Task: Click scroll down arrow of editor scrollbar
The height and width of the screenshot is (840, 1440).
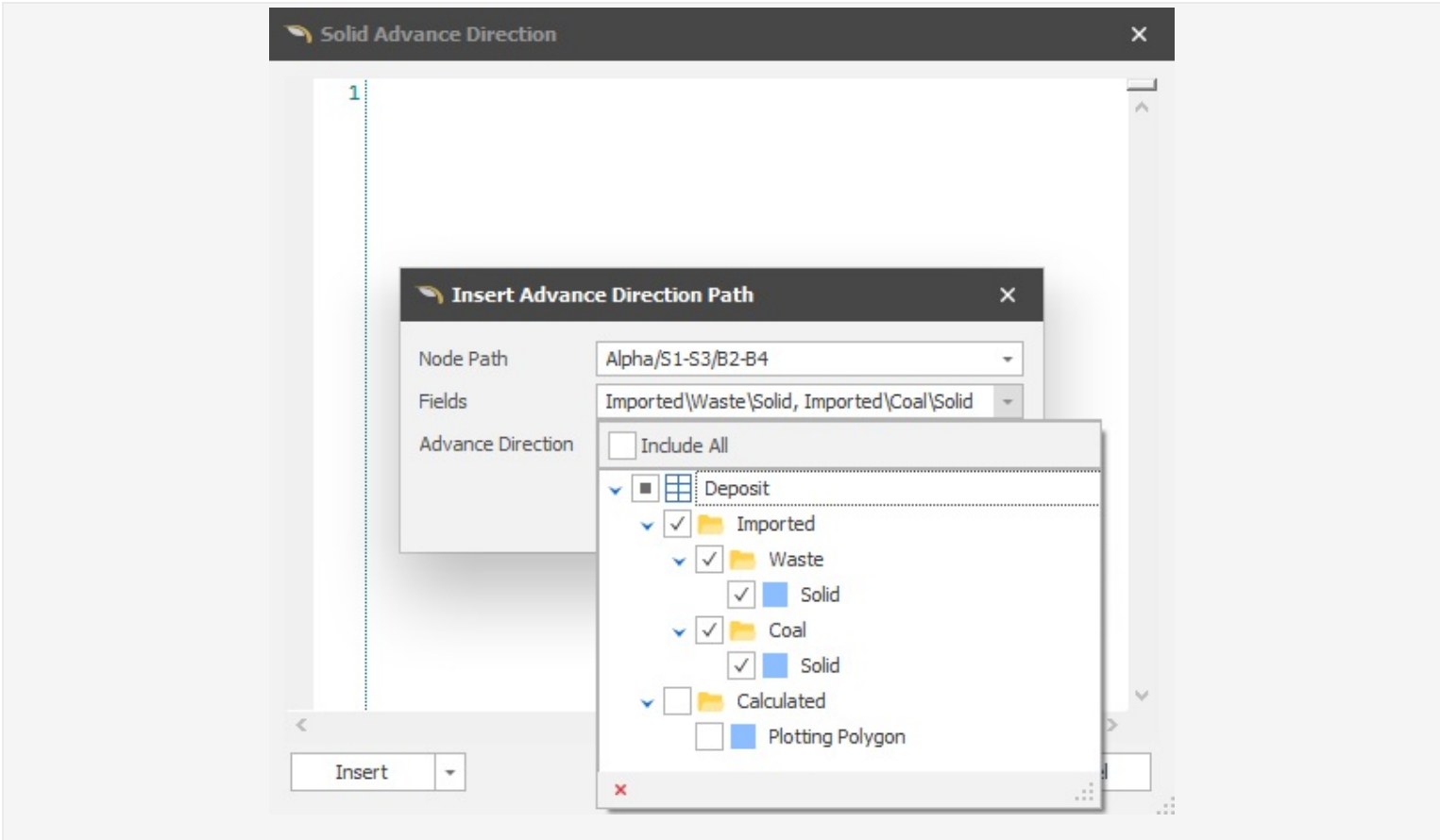Action: [x=1142, y=696]
